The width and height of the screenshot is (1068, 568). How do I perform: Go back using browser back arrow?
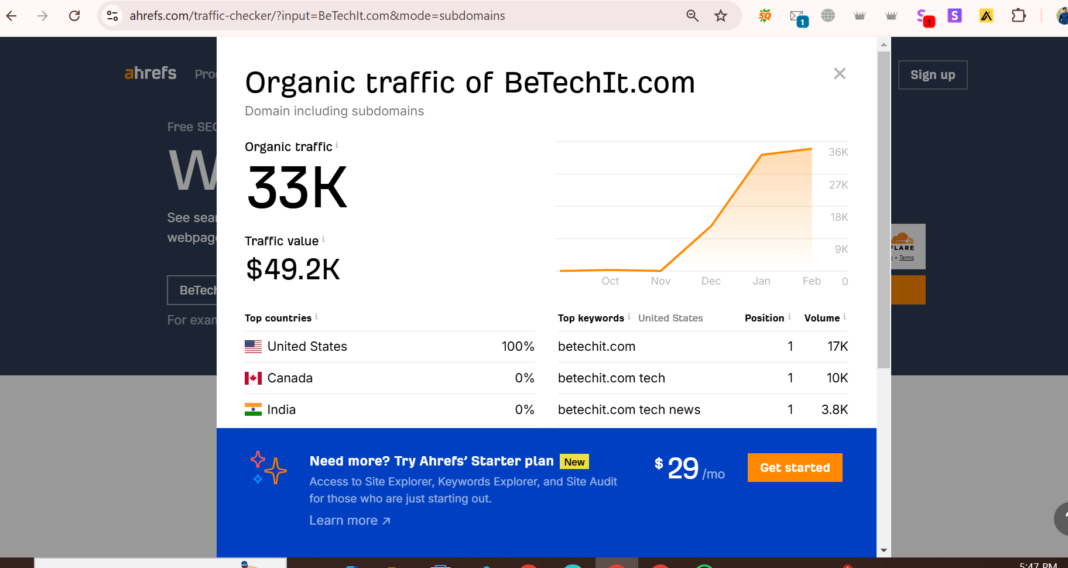tap(12, 16)
